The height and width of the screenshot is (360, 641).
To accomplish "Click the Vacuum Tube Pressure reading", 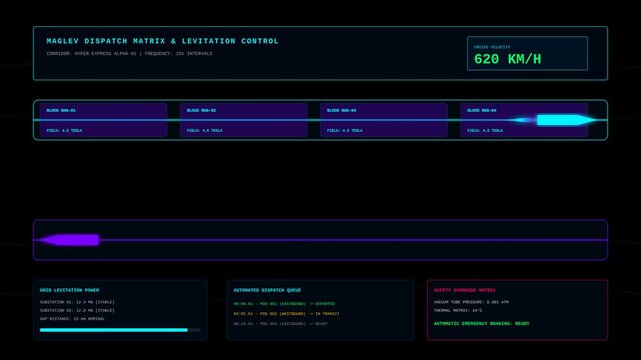I will [471, 302].
